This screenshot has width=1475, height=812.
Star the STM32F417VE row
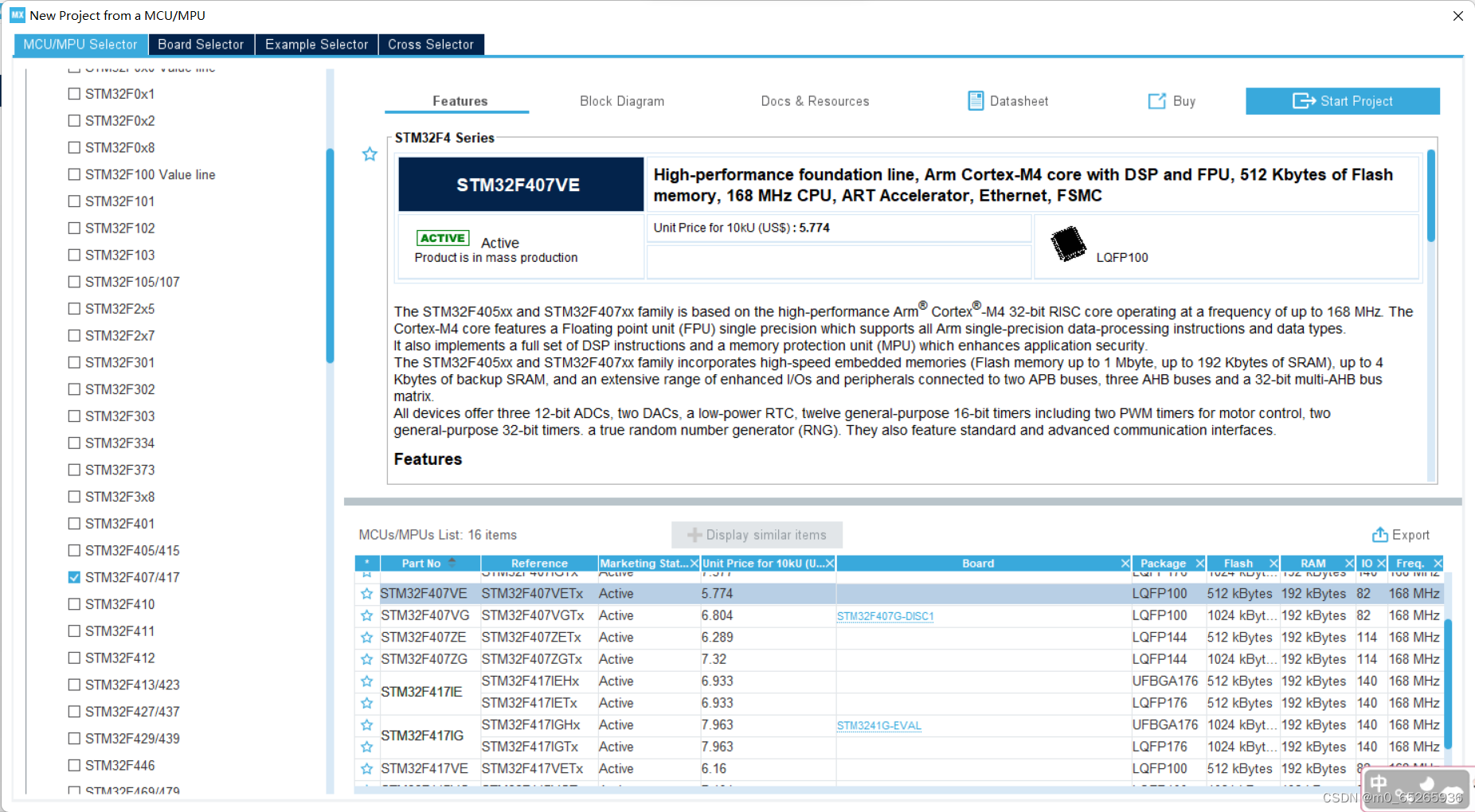point(366,769)
